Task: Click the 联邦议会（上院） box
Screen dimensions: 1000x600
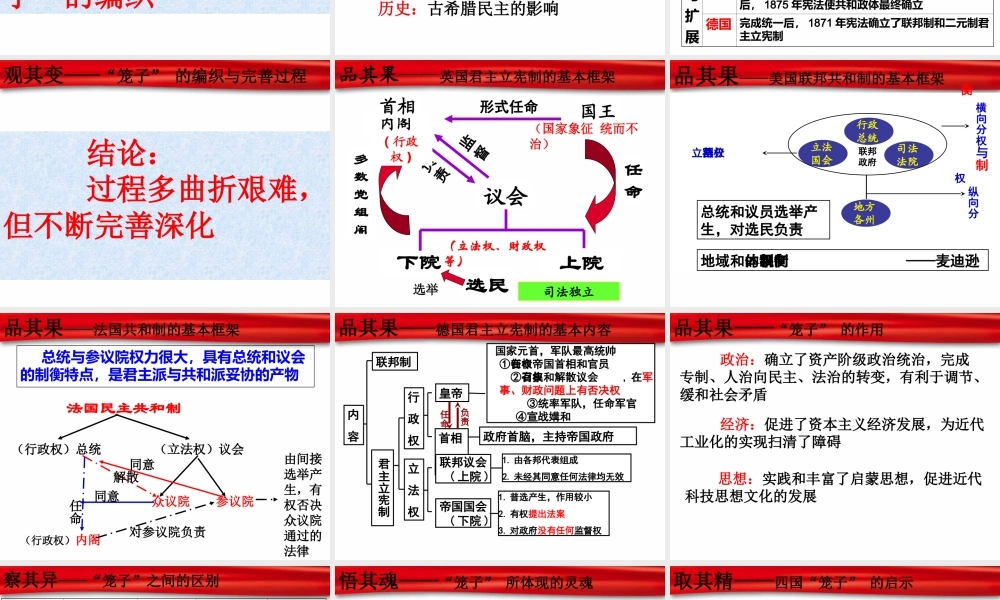Action: (x=463, y=469)
